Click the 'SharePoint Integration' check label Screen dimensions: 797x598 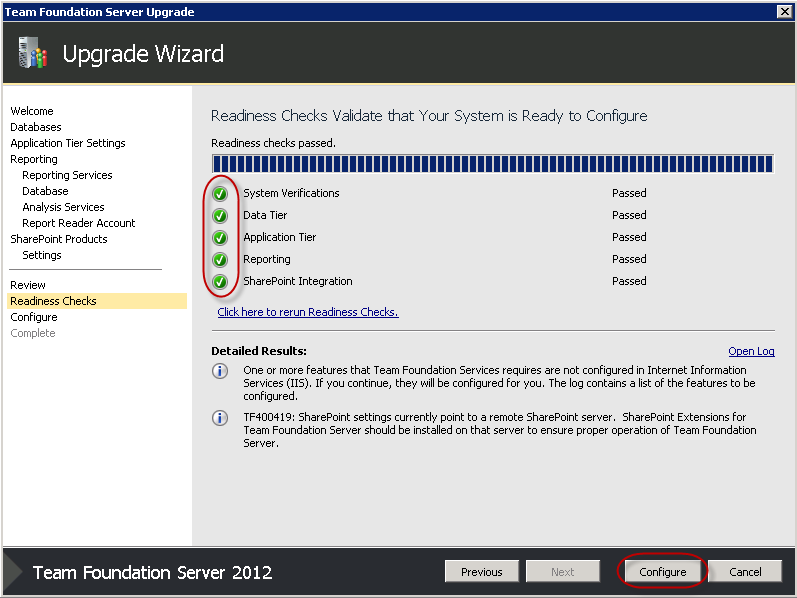coord(298,281)
